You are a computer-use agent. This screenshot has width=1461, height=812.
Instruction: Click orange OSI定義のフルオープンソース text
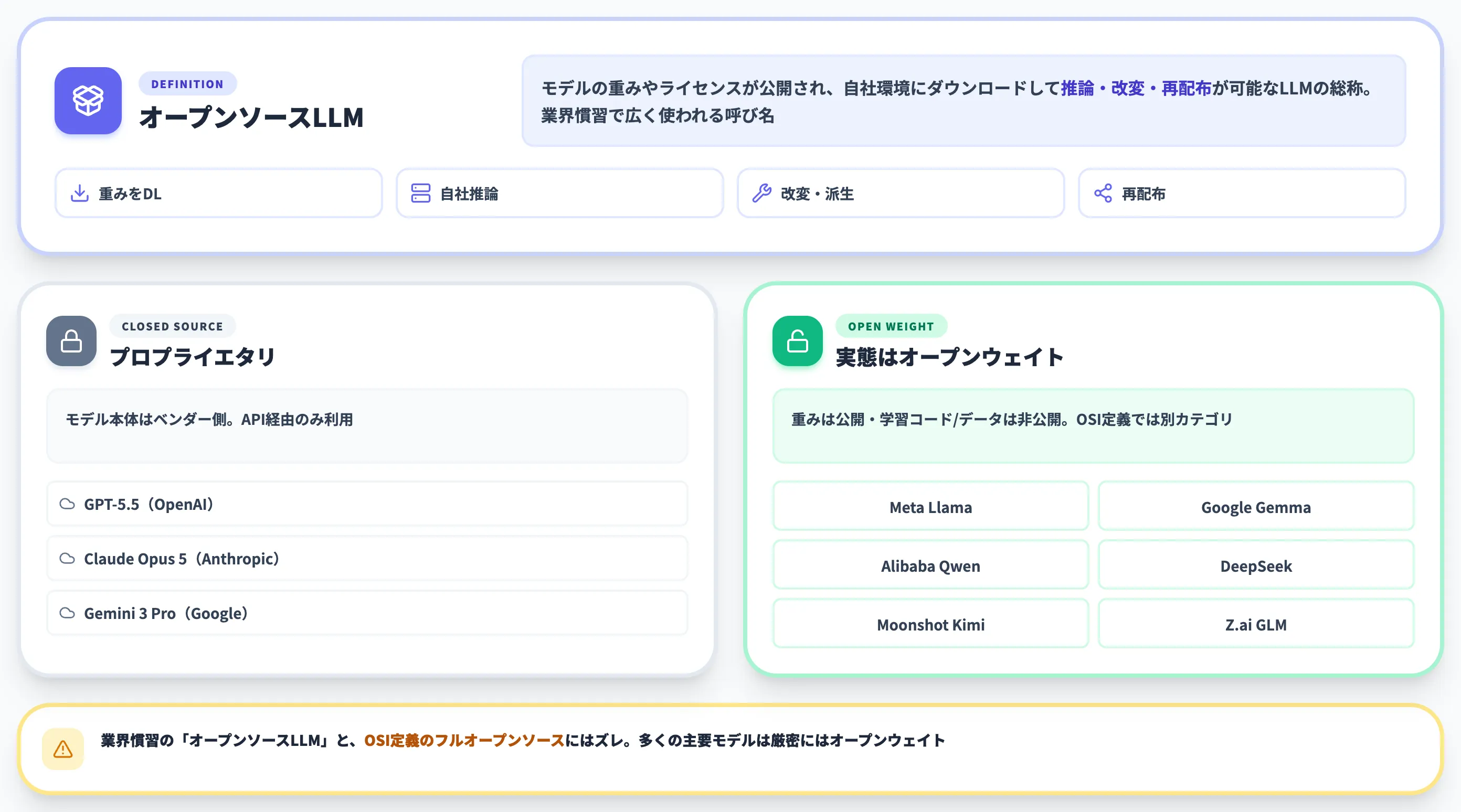click(x=464, y=740)
